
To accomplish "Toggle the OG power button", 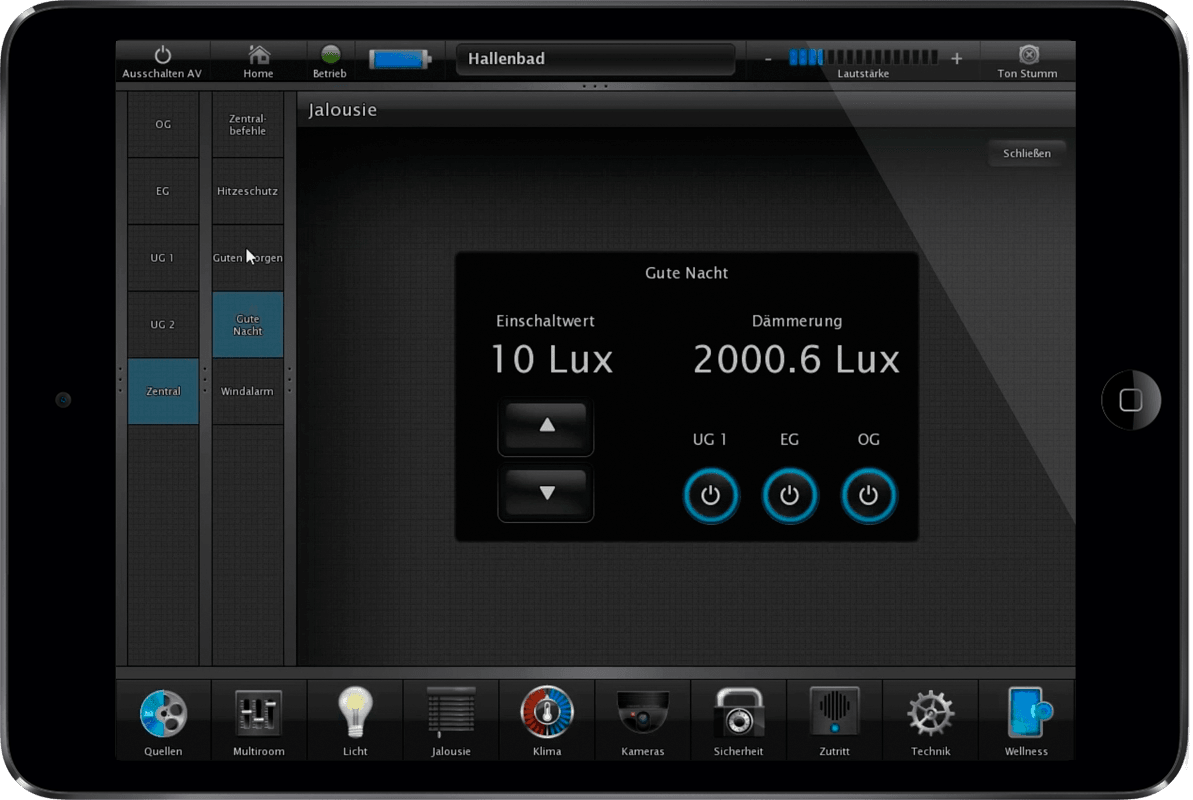I will click(x=868, y=495).
